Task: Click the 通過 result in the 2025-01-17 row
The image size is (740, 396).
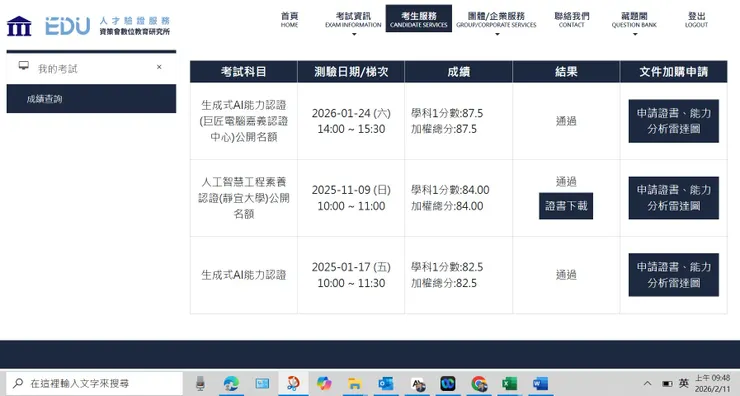Action: click(x=566, y=275)
